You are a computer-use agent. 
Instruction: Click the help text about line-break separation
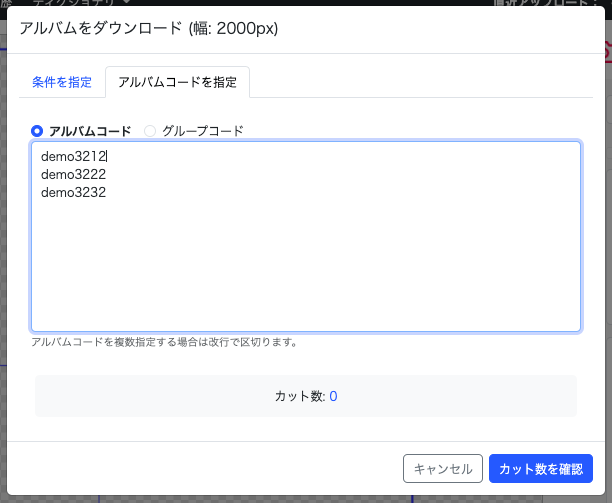[164, 342]
